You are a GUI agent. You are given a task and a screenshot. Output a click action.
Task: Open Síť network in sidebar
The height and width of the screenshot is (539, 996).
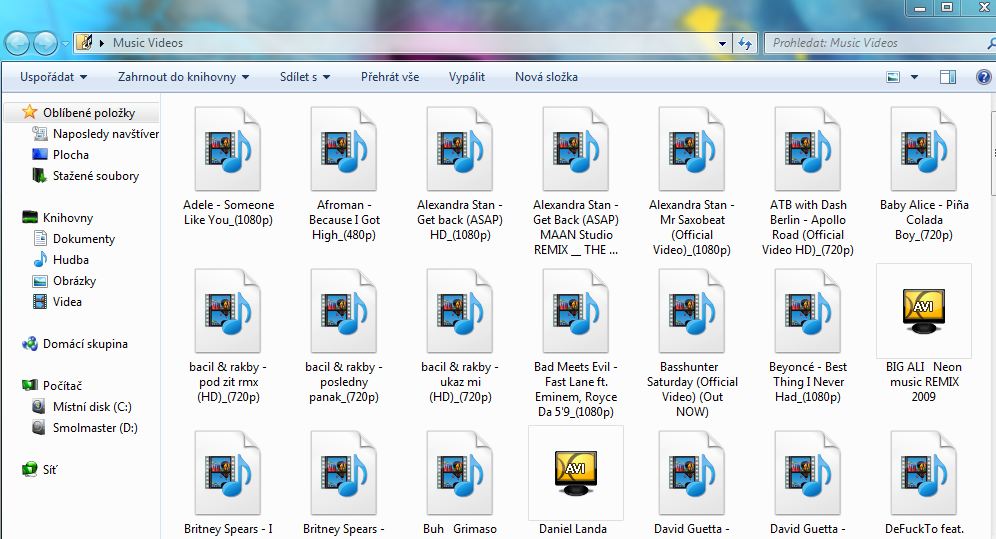[x=39, y=469]
